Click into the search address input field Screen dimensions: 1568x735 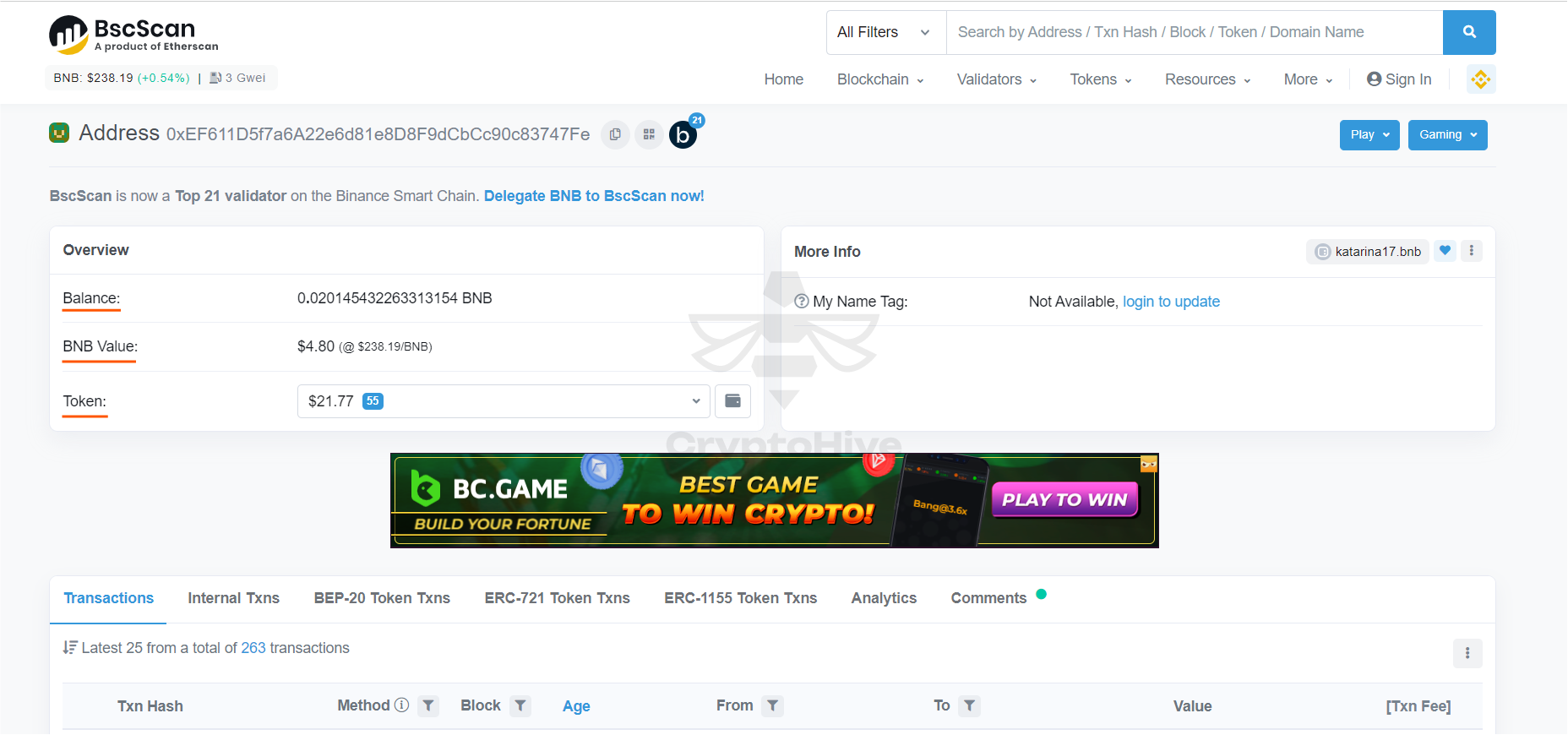pyautogui.click(x=1195, y=32)
